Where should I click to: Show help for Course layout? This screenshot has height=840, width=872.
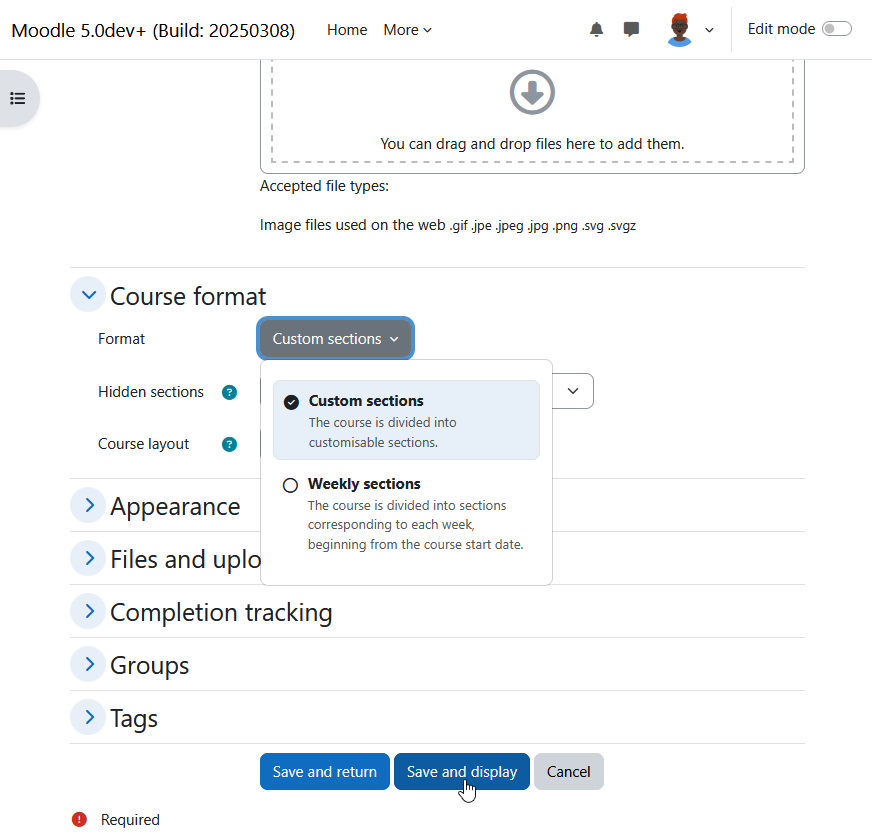tap(229, 444)
